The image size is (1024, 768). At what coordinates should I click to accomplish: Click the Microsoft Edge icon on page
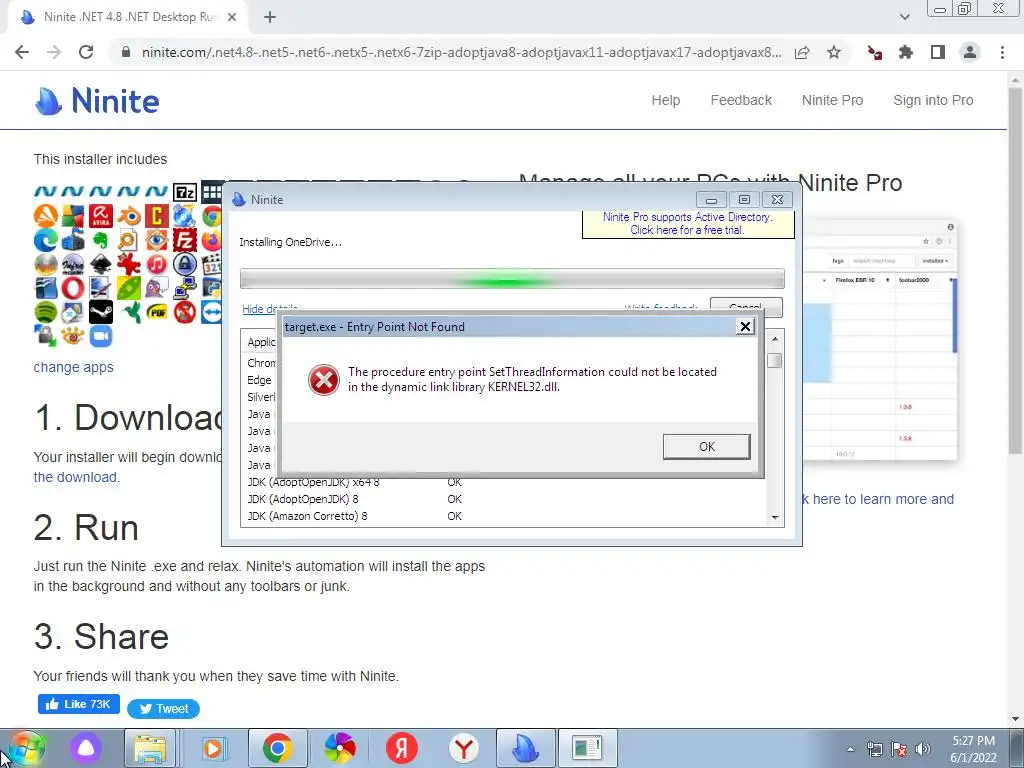46,240
